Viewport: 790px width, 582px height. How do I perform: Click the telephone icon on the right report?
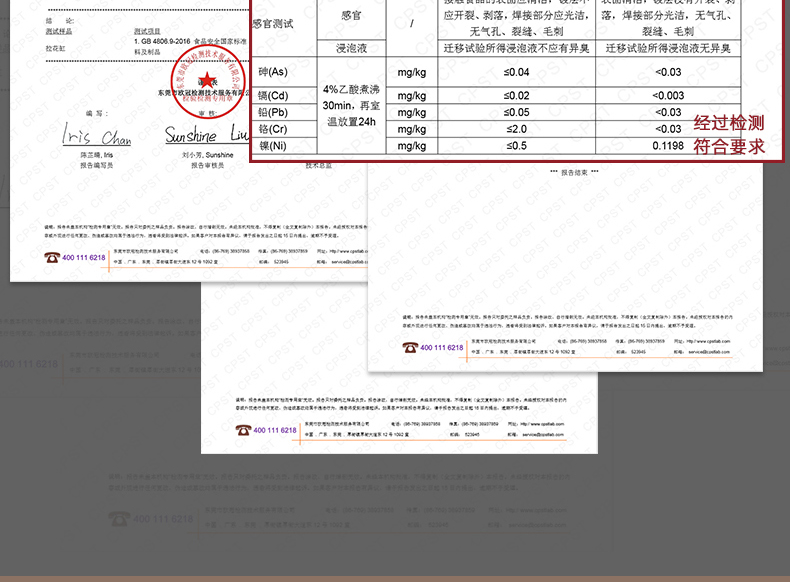(410, 347)
